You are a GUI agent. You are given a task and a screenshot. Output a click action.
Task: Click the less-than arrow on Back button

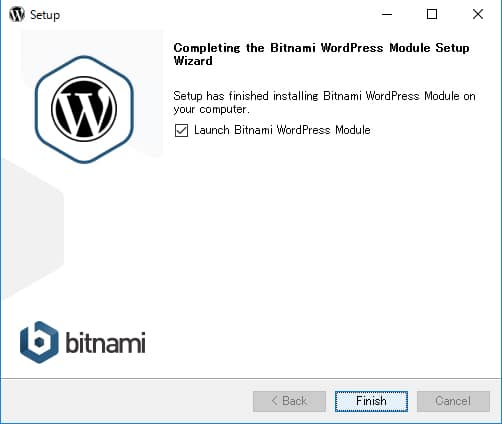[275, 401]
